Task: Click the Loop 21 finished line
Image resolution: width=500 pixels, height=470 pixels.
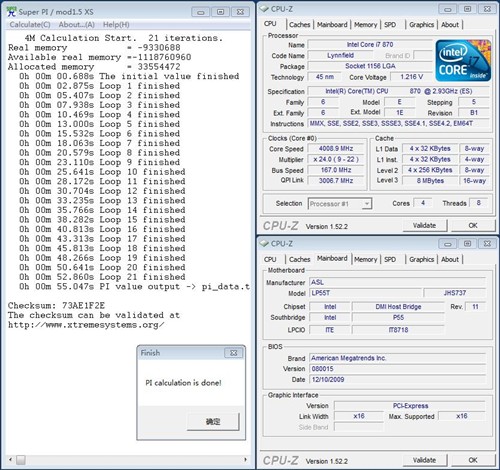Action: coord(102,277)
